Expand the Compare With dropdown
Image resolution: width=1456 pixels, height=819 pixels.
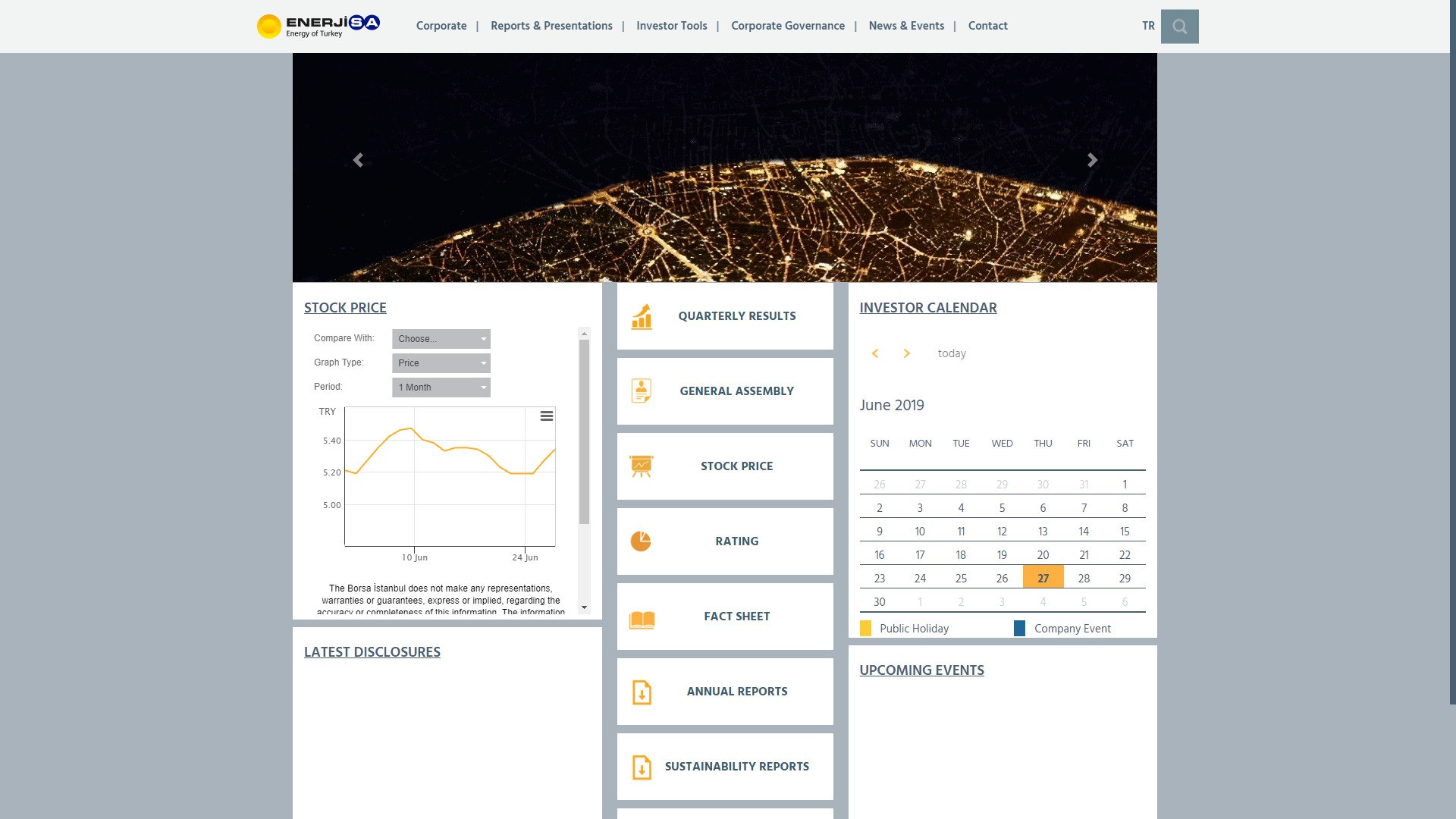[x=441, y=339]
